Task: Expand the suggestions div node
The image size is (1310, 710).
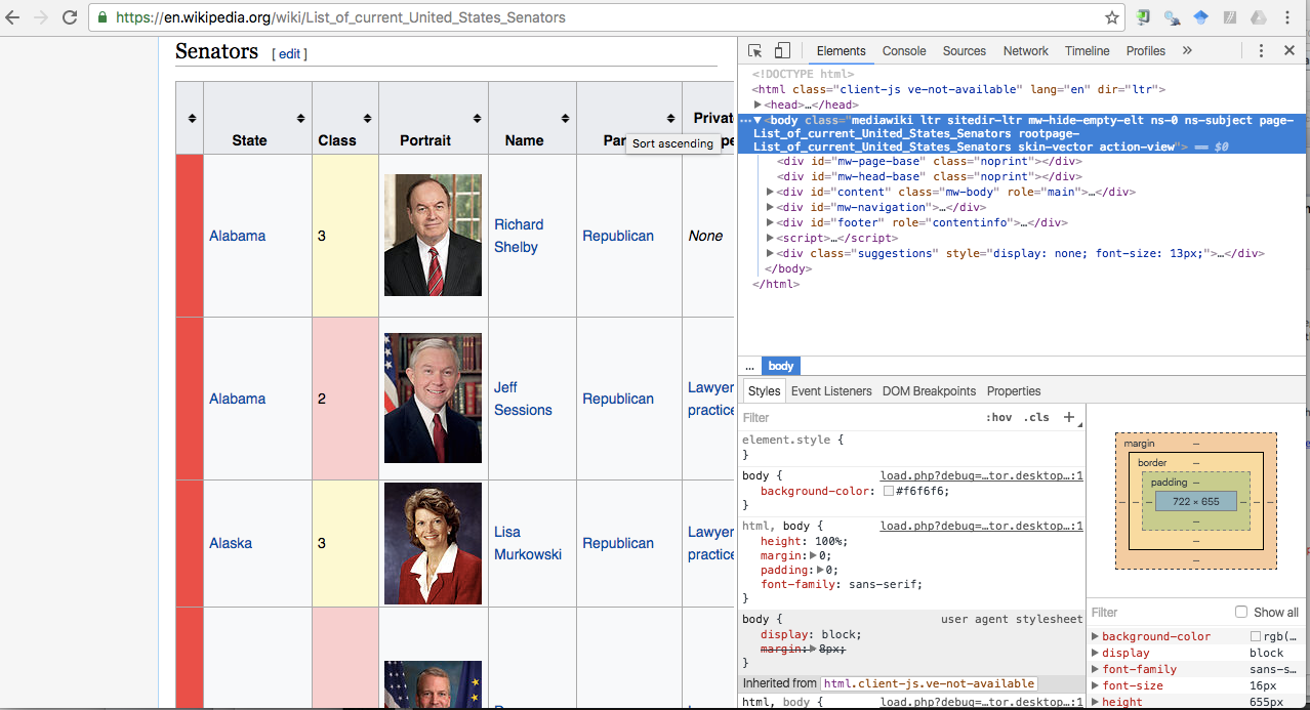Action: pyautogui.click(x=770, y=254)
